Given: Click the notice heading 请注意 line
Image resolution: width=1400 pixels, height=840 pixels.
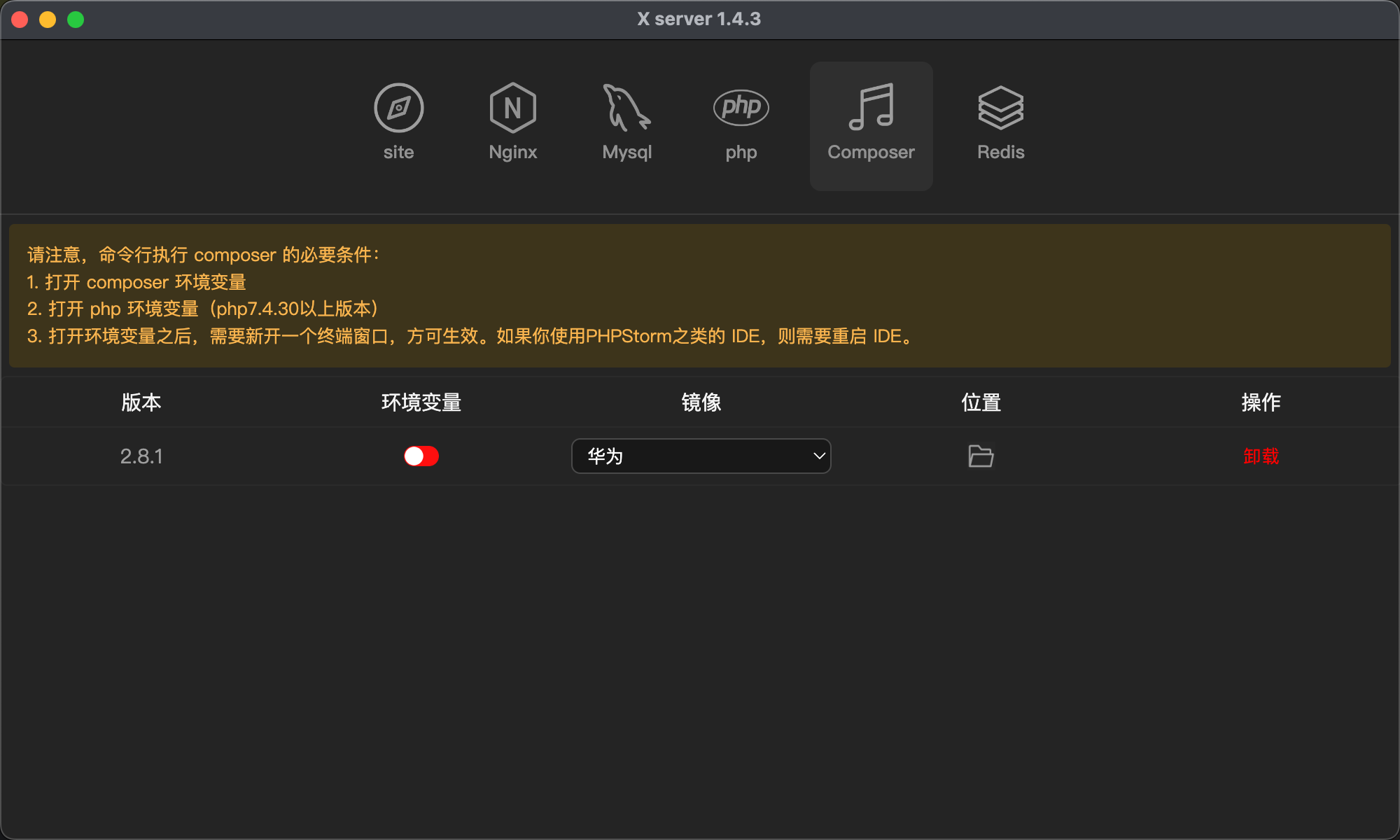Looking at the screenshot, I should [x=204, y=255].
